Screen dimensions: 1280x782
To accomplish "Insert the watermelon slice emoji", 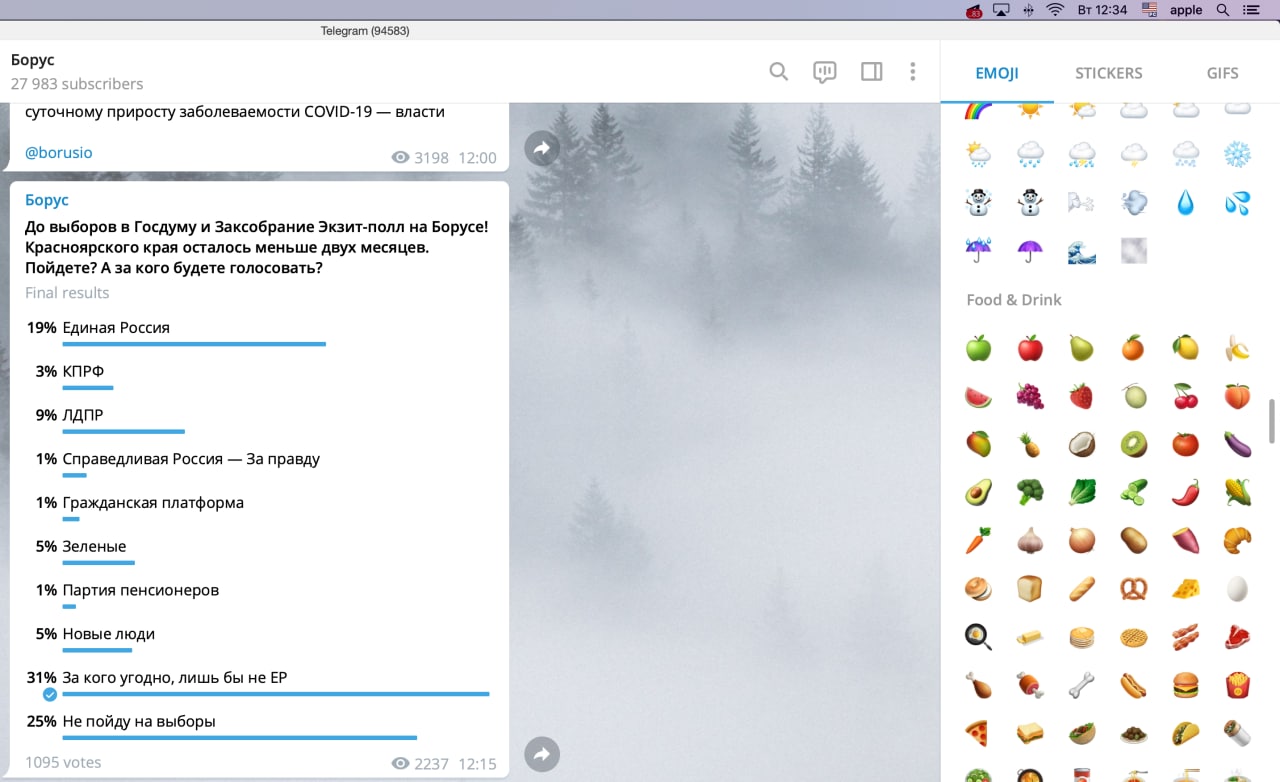I will tap(978, 396).
